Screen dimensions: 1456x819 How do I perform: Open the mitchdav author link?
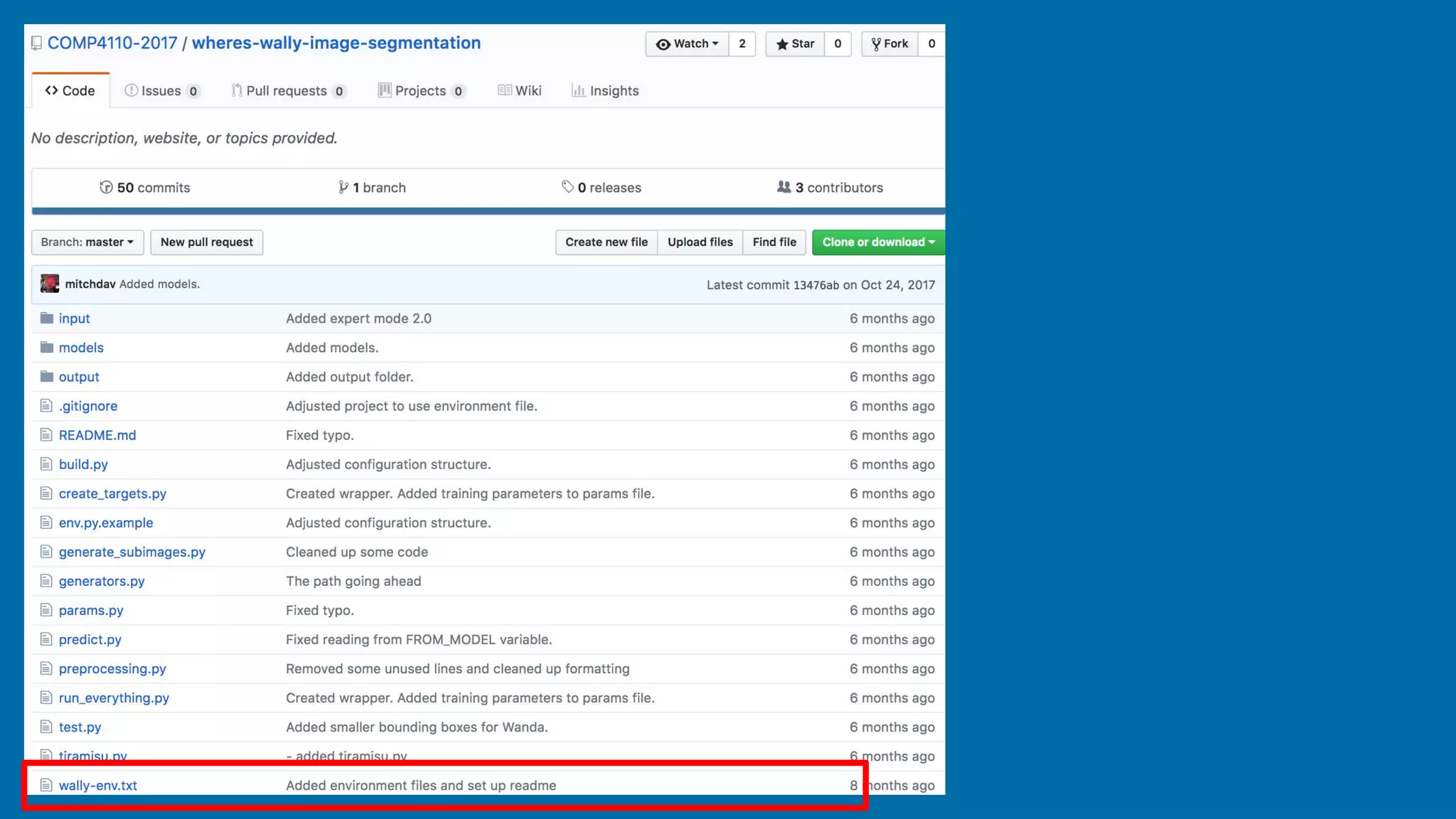coord(90,284)
